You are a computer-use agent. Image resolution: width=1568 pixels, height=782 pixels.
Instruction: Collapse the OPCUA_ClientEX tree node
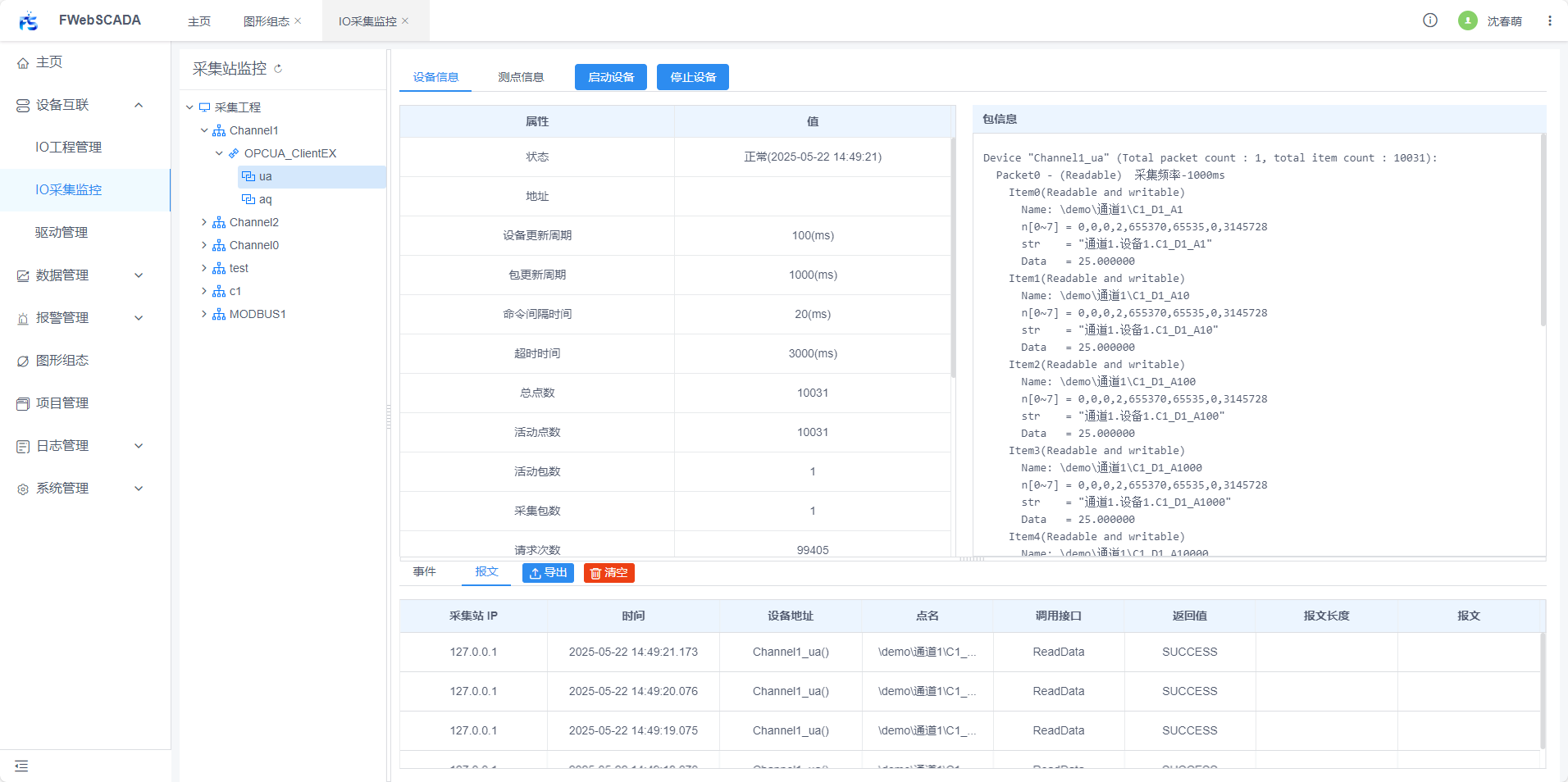tap(219, 153)
